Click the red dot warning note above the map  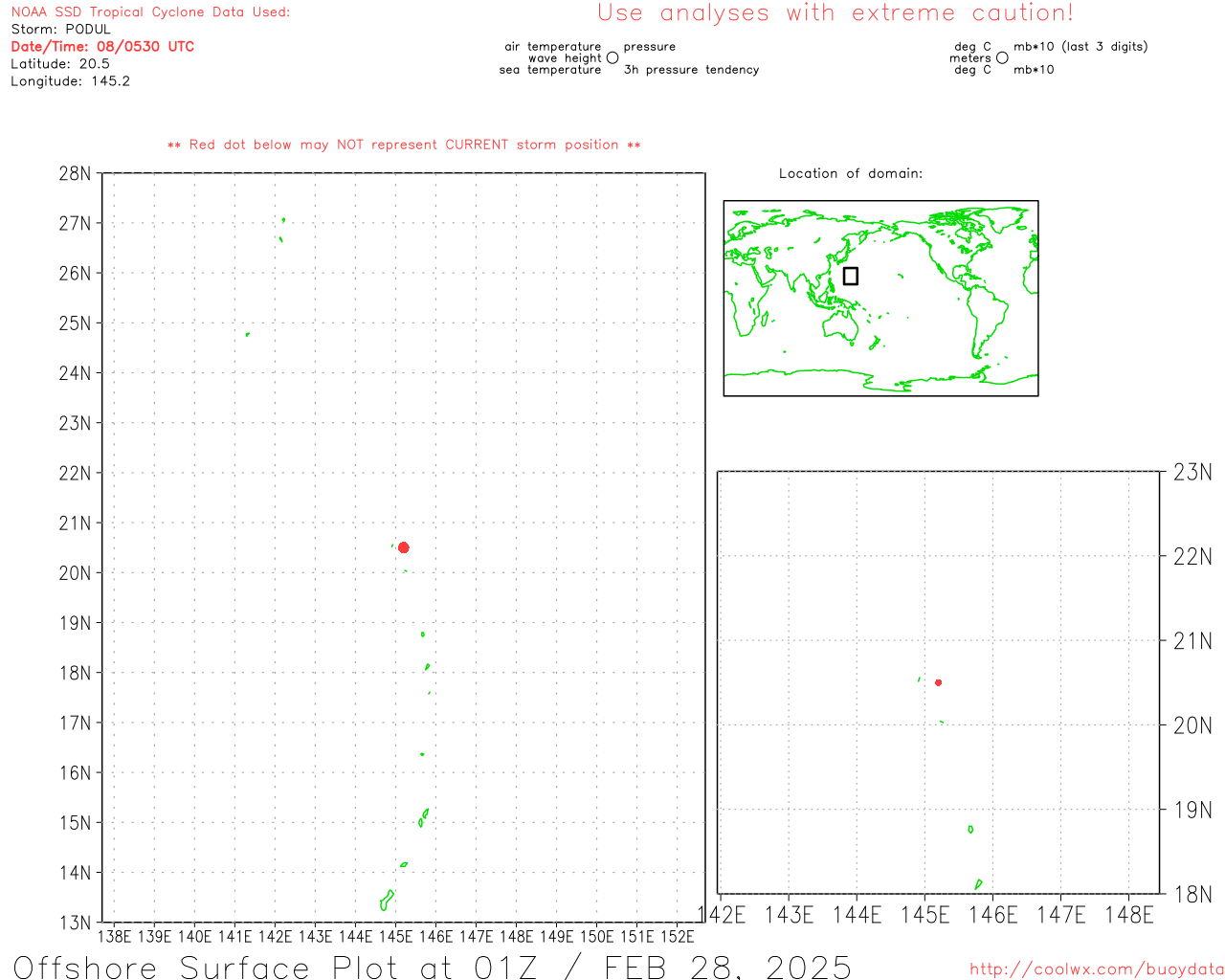tap(404, 145)
